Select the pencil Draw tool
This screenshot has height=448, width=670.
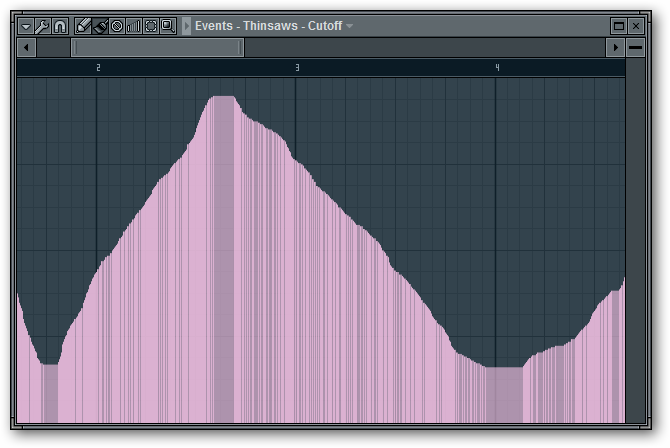tap(84, 26)
